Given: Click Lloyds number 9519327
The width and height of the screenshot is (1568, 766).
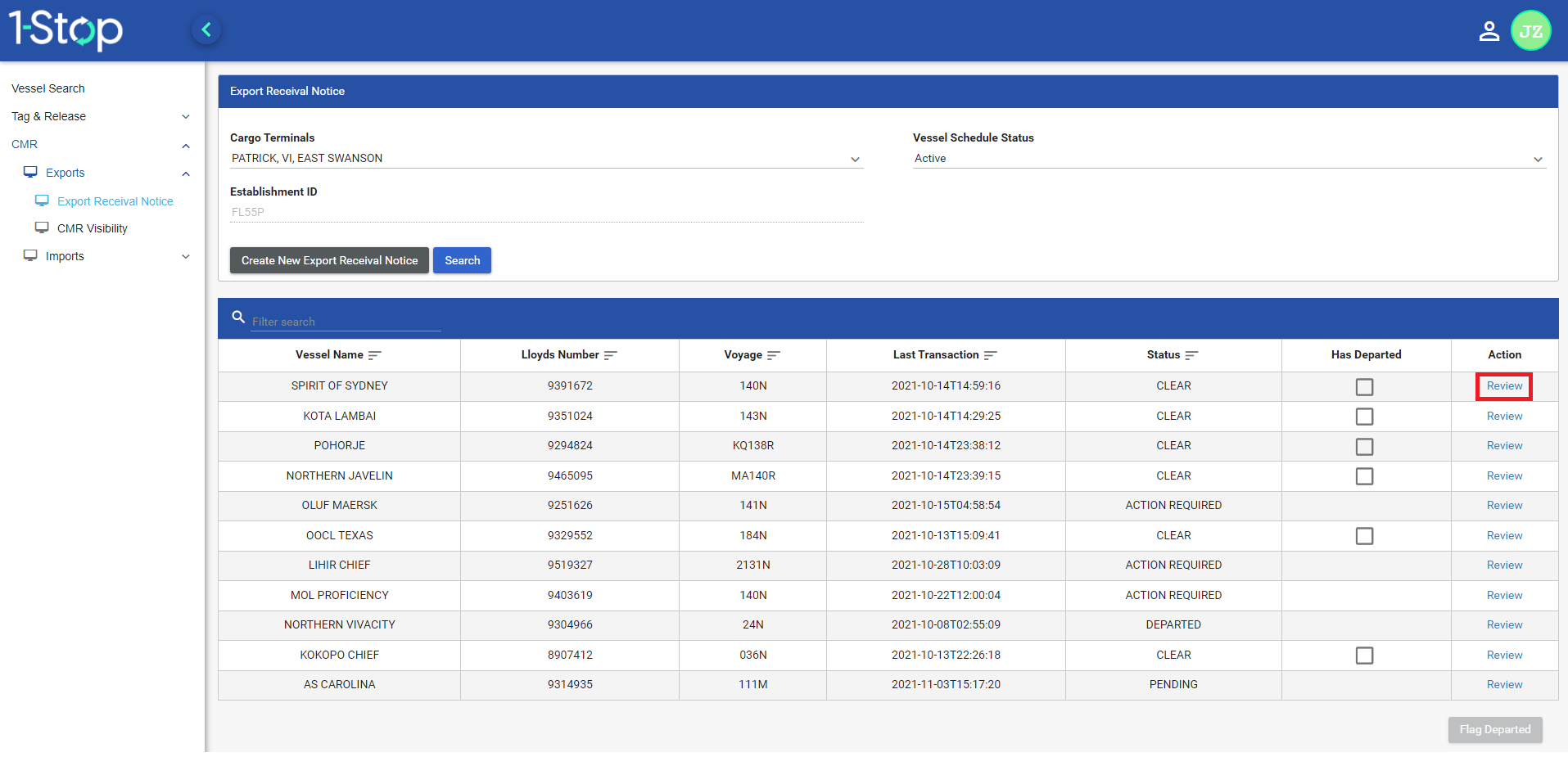Looking at the screenshot, I should [x=570, y=565].
